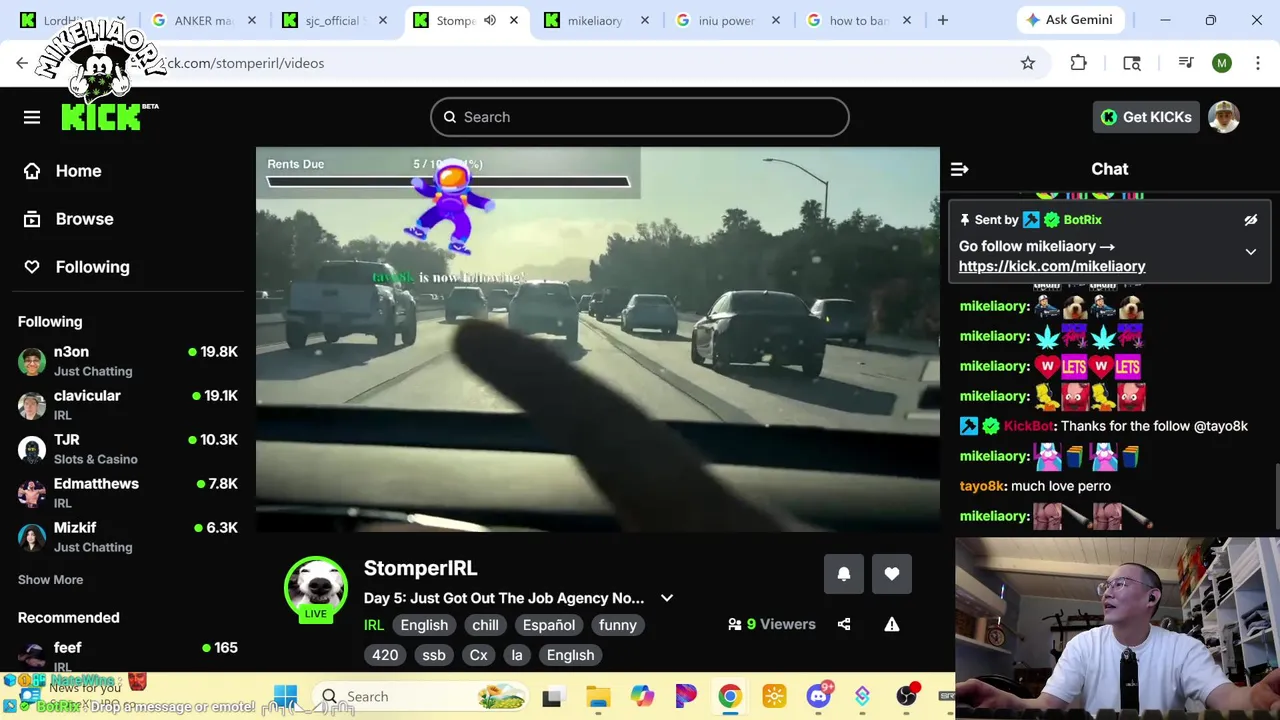Select the ssb tag

(x=434, y=655)
